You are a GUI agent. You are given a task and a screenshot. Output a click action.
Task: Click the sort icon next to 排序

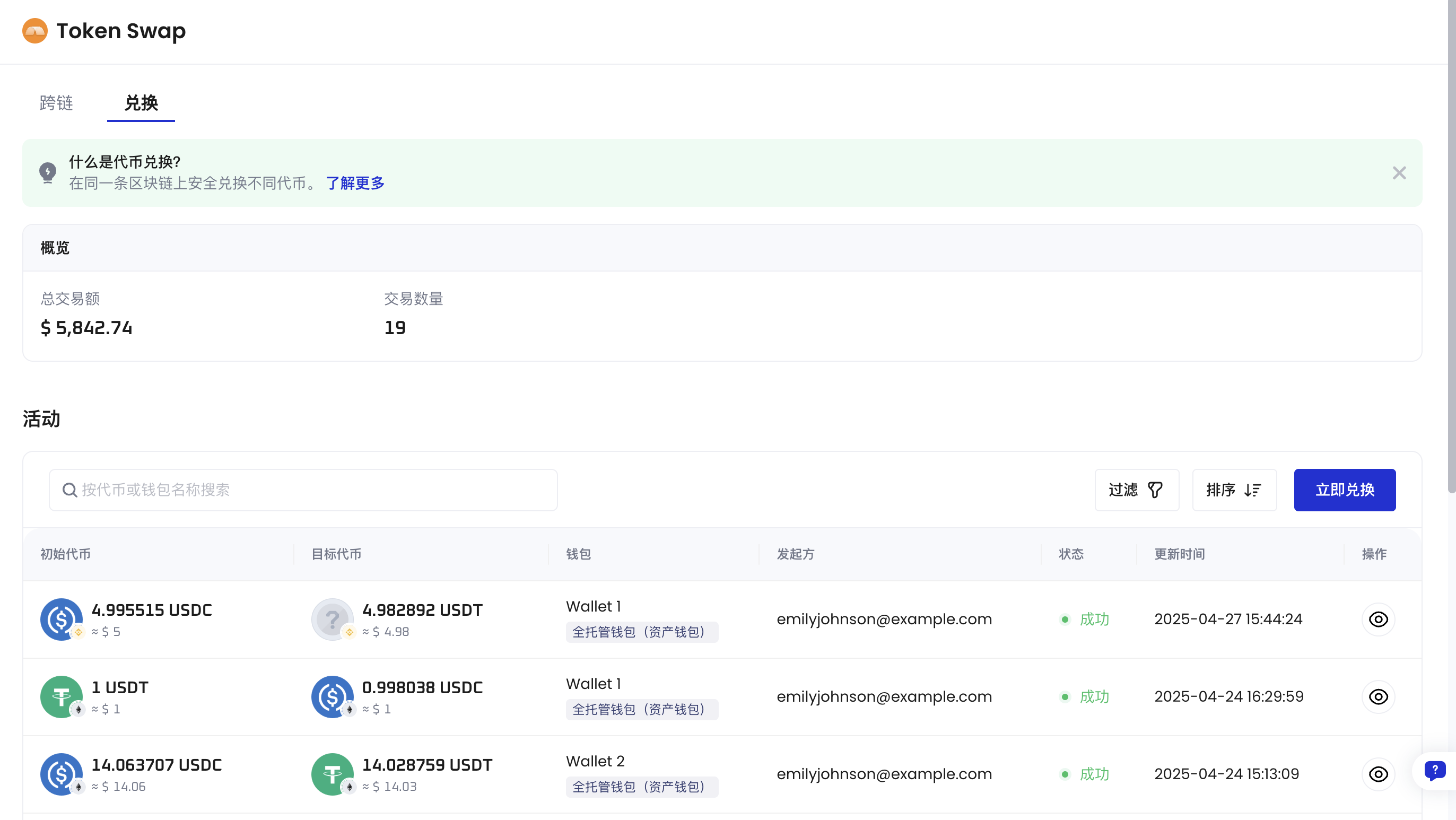coord(1252,490)
